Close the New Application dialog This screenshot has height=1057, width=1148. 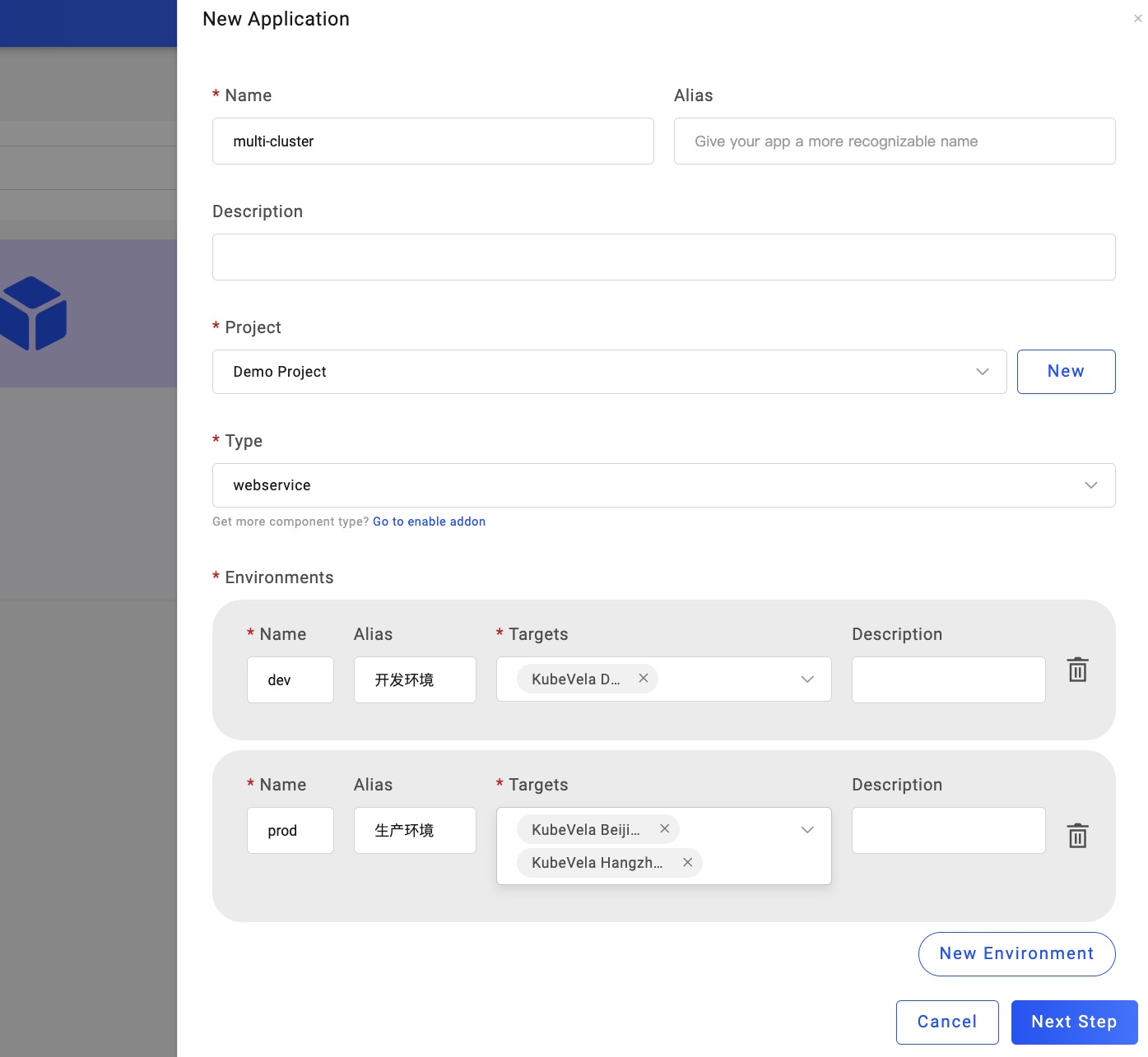[1137, 19]
